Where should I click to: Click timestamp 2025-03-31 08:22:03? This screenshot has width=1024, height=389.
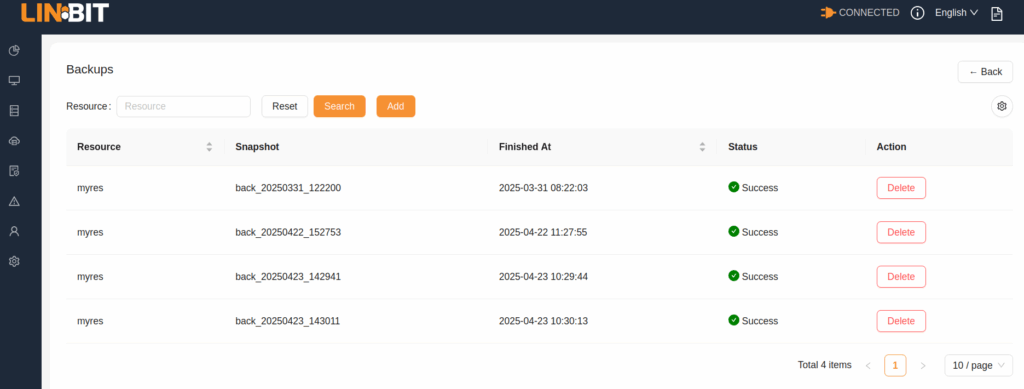pos(543,188)
